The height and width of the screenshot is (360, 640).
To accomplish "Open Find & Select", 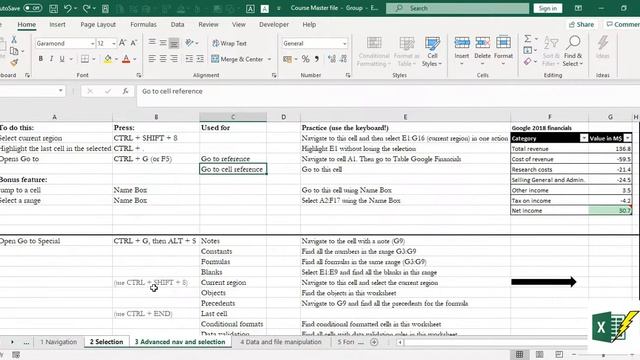I will 573,51.
